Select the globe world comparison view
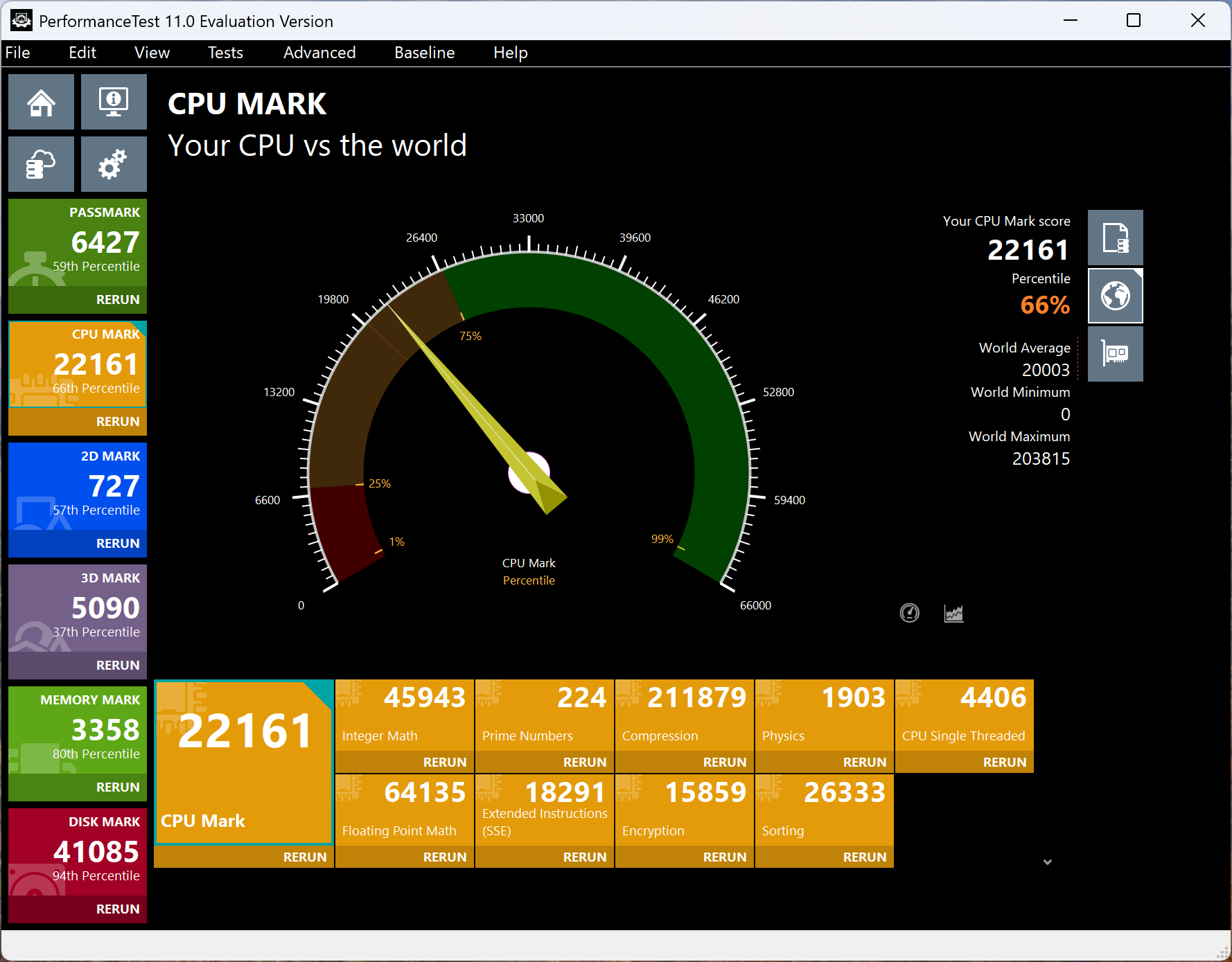 tap(1115, 296)
